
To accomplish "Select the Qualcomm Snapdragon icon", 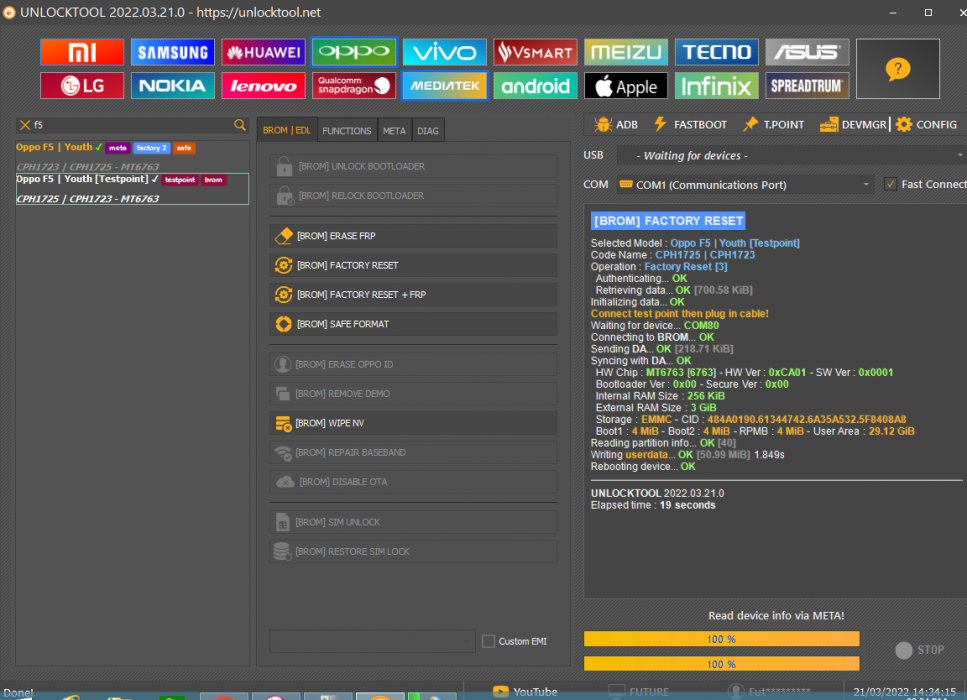I will [x=354, y=86].
